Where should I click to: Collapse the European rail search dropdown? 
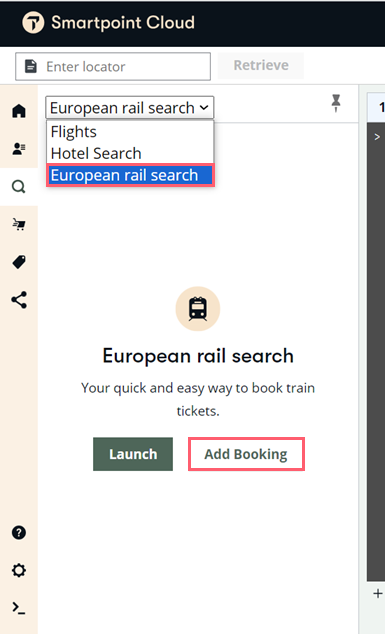coord(129,108)
